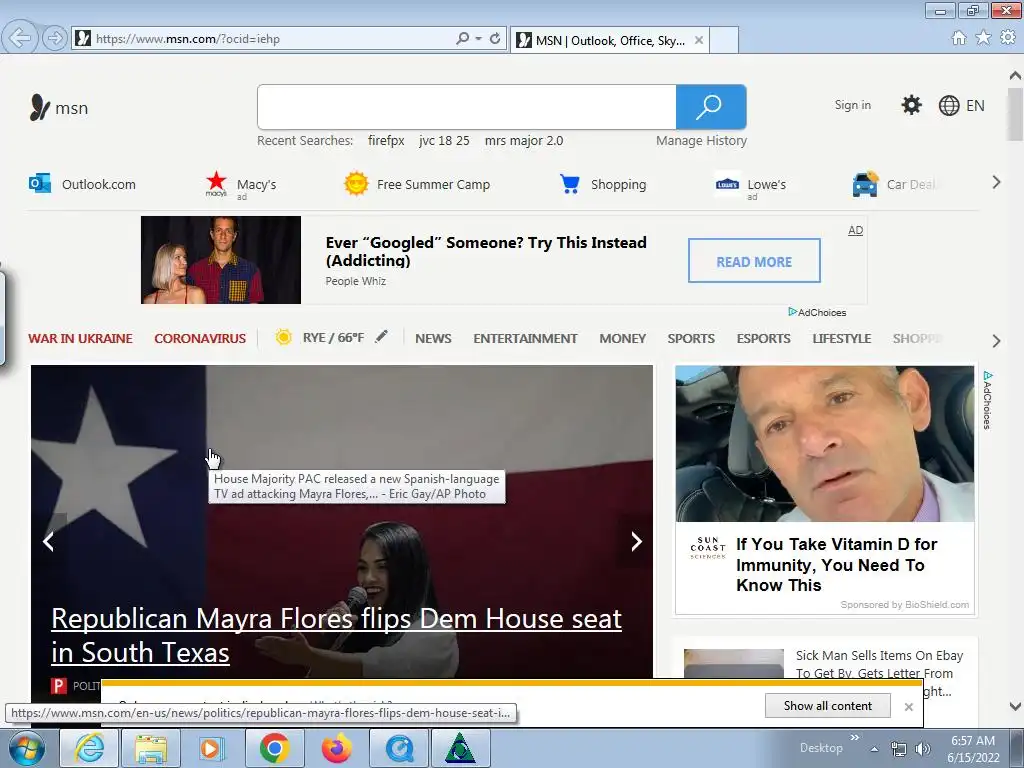This screenshot has height=768, width=1024.
Task: Open the ESPORTS navigation item
Action: coord(763,338)
